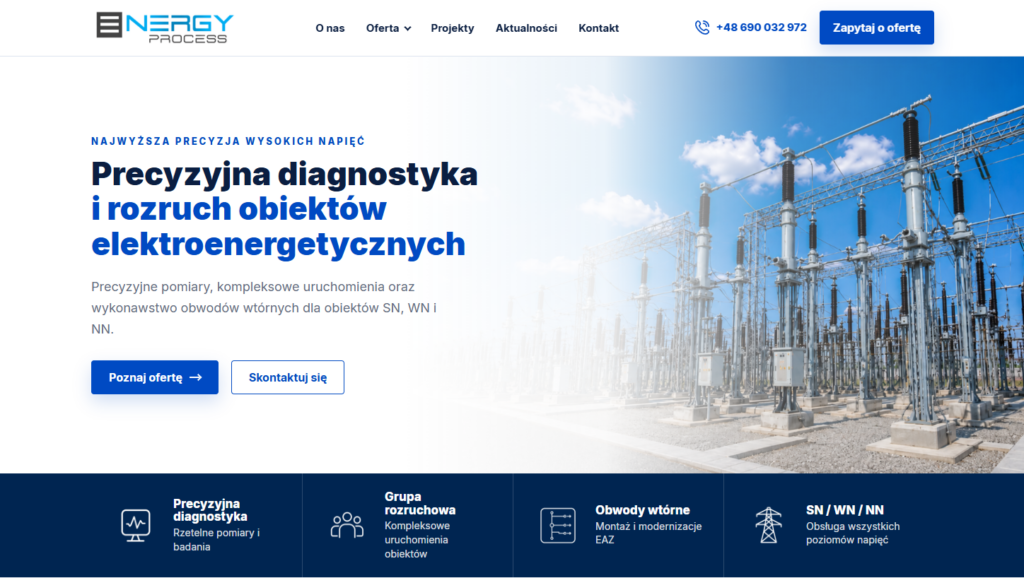
Task: Open the Projekty page
Action: tap(452, 28)
